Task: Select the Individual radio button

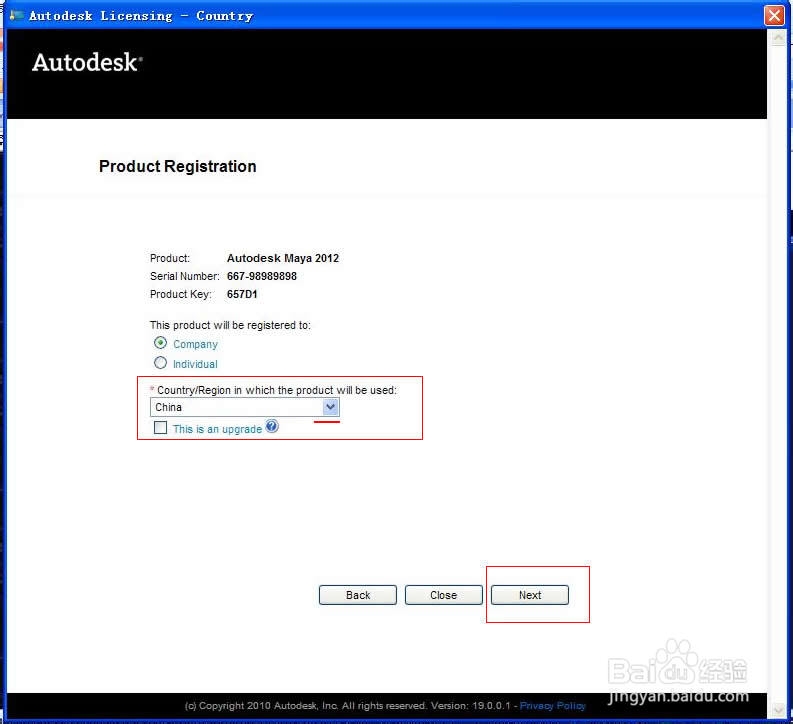Action: (x=160, y=363)
